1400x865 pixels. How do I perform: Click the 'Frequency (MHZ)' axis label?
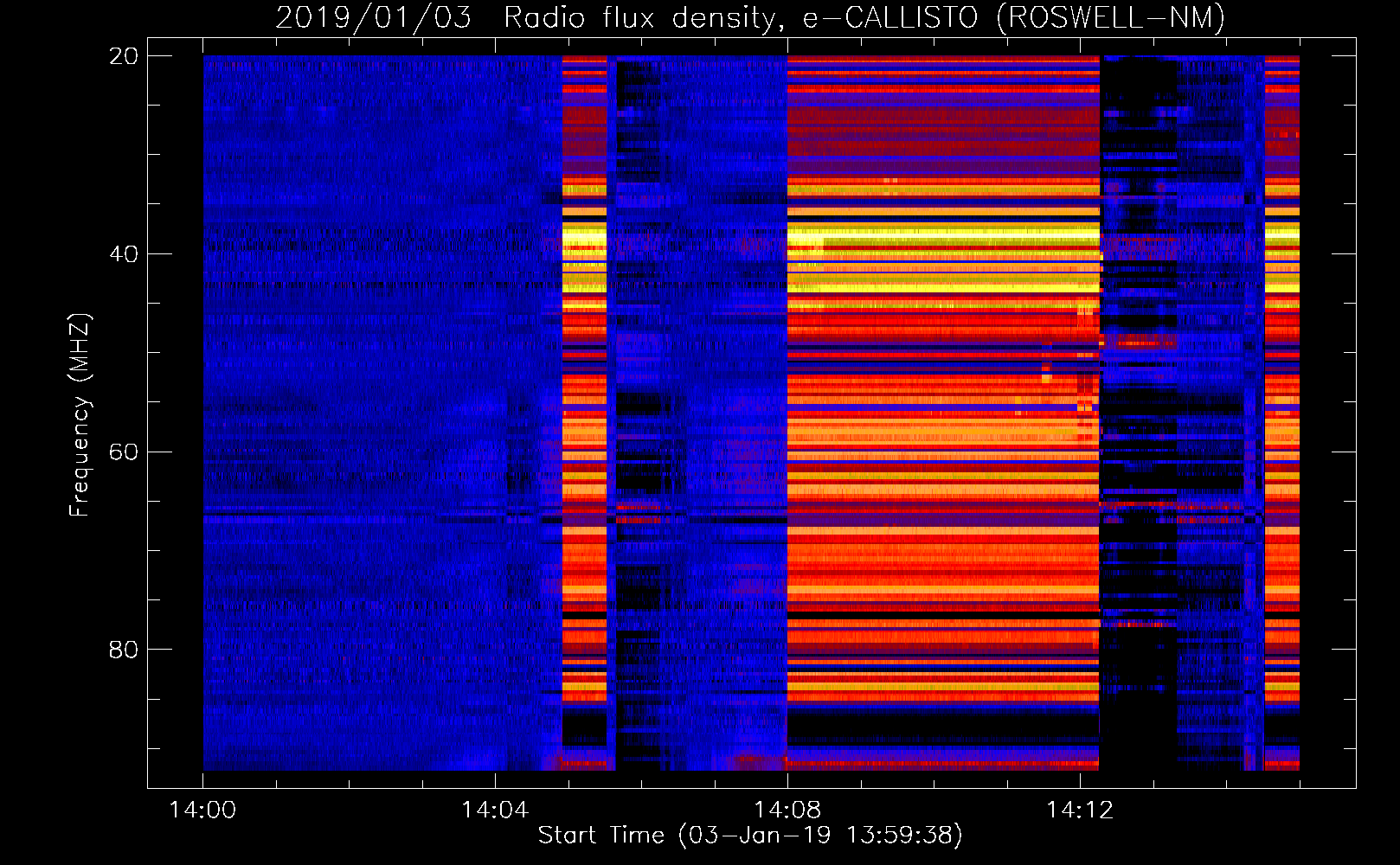click(x=79, y=415)
